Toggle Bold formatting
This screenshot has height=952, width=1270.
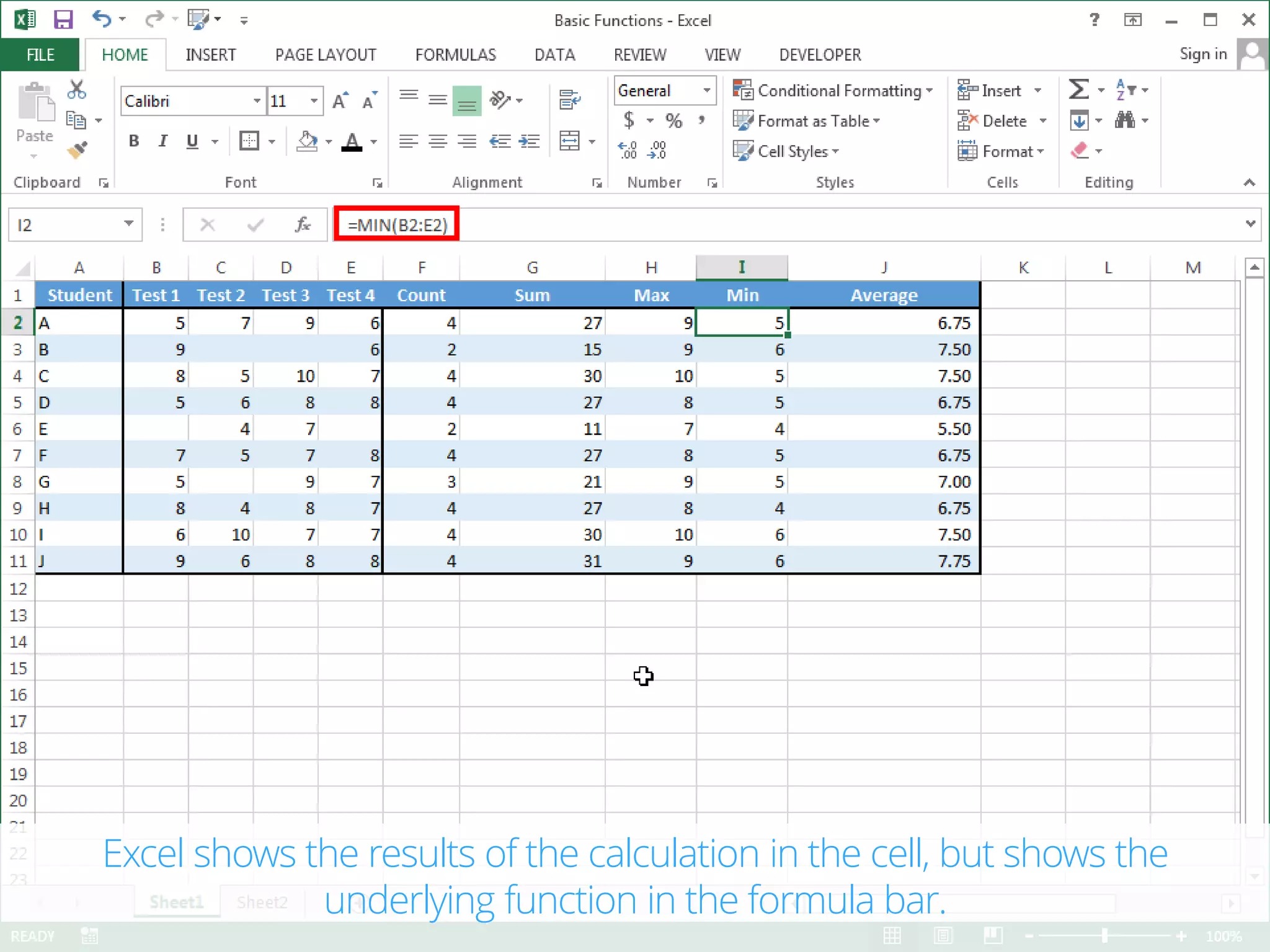[133, 141]
